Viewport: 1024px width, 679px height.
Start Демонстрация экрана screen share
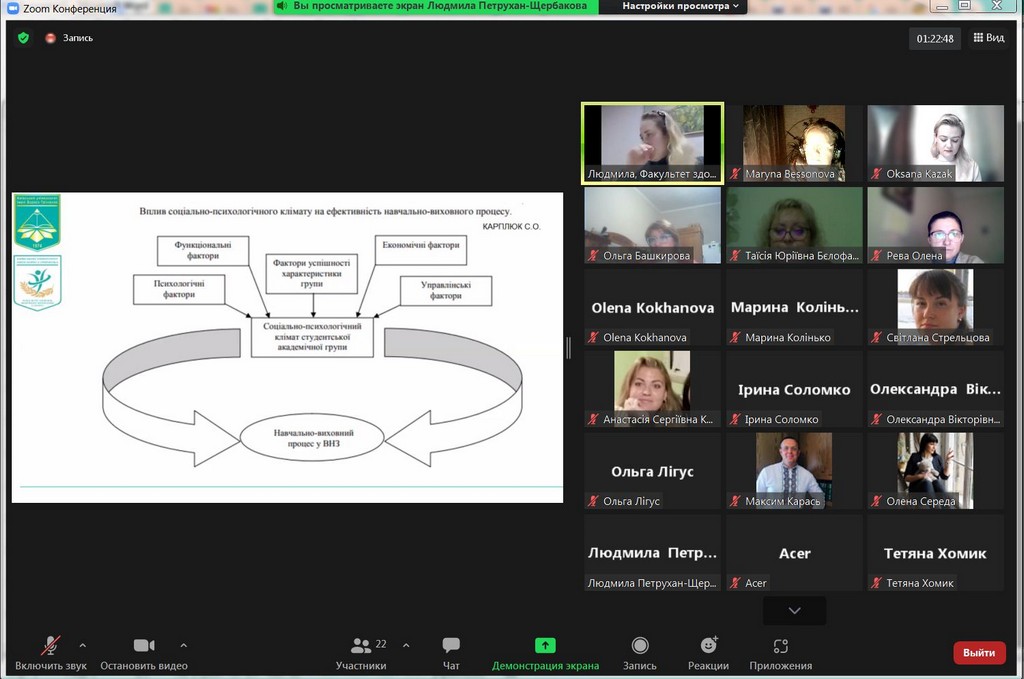pyautogui.click(x=545, y=653)
